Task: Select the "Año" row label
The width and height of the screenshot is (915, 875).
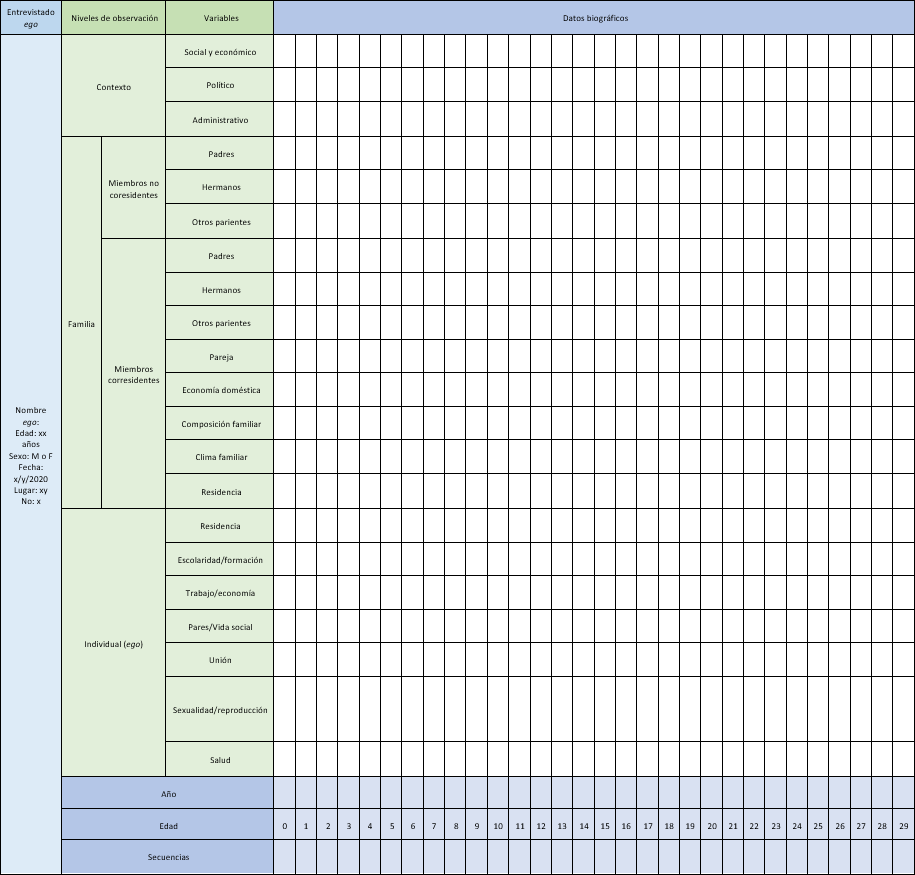Action: pyautogui.click(x=168, y=793)
